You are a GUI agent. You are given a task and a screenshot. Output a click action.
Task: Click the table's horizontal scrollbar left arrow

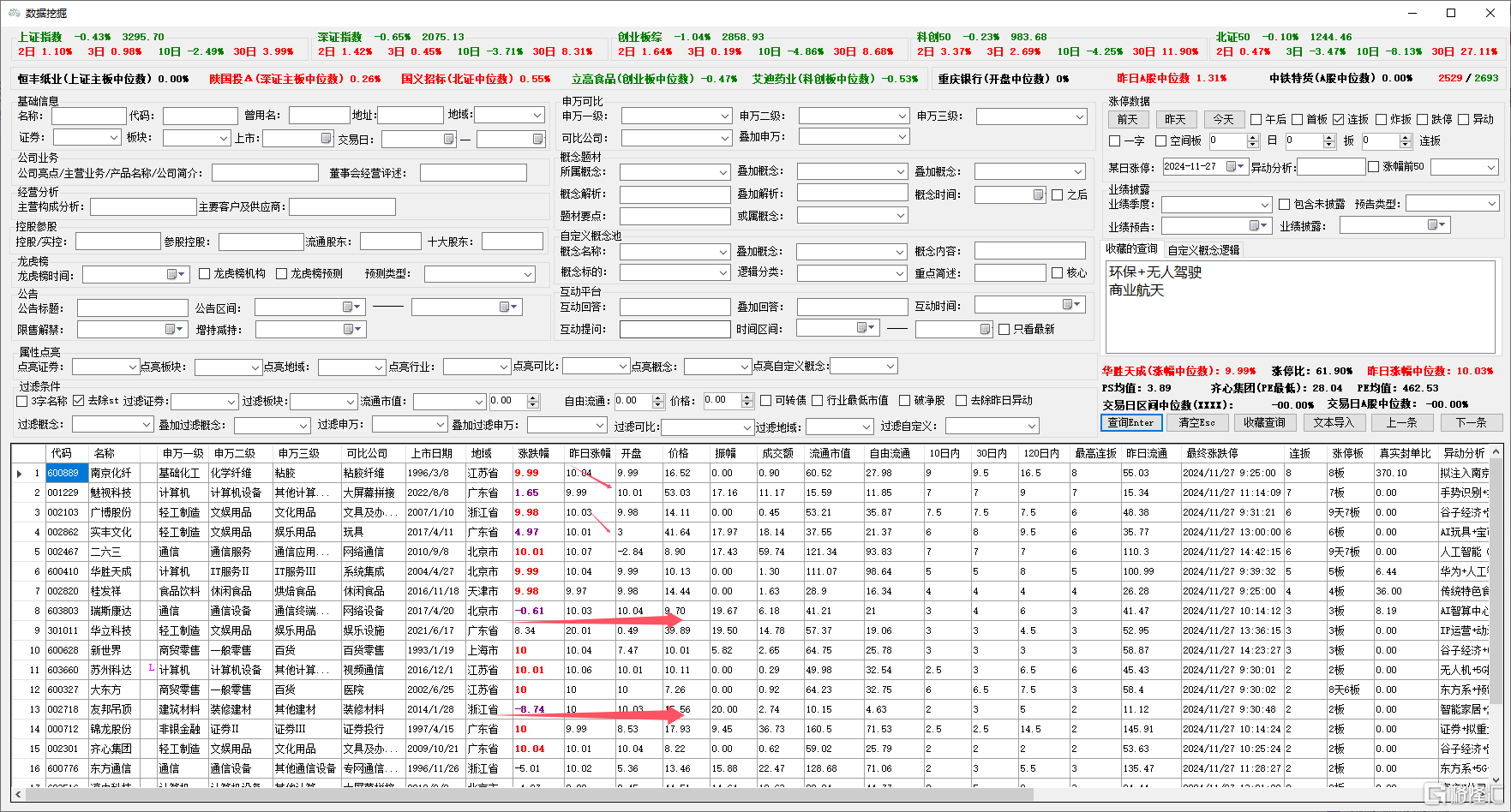[19, 795]
